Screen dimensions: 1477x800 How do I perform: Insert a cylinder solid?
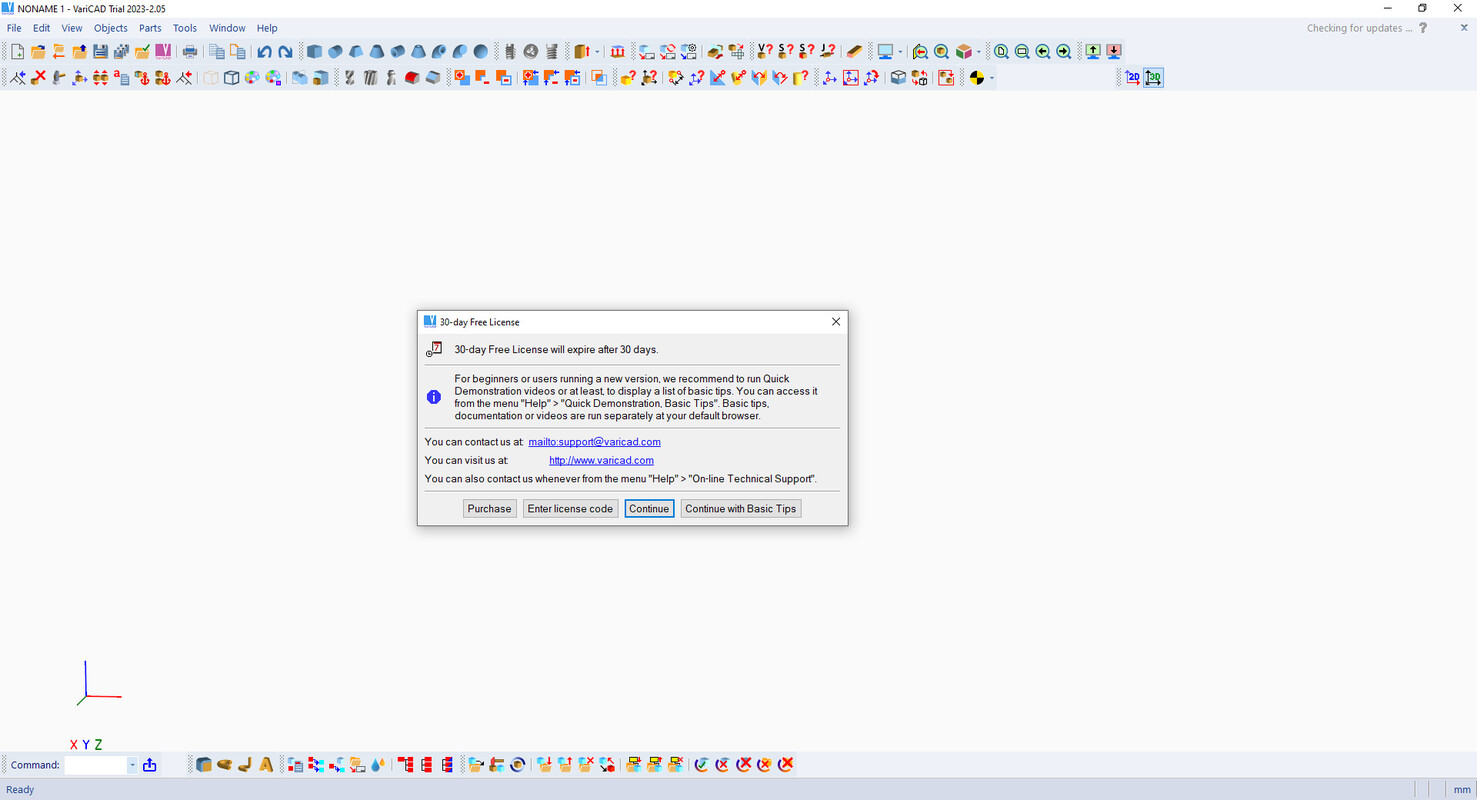point(335,52)
